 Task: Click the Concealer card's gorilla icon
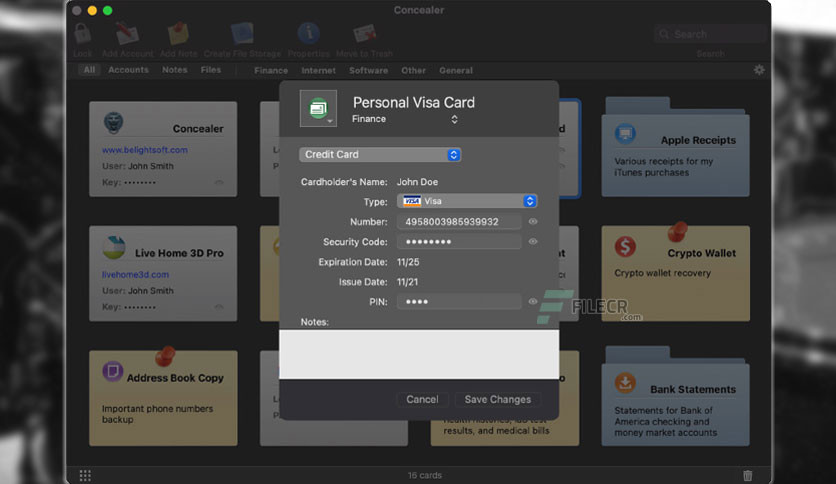(x=113, y=123)
